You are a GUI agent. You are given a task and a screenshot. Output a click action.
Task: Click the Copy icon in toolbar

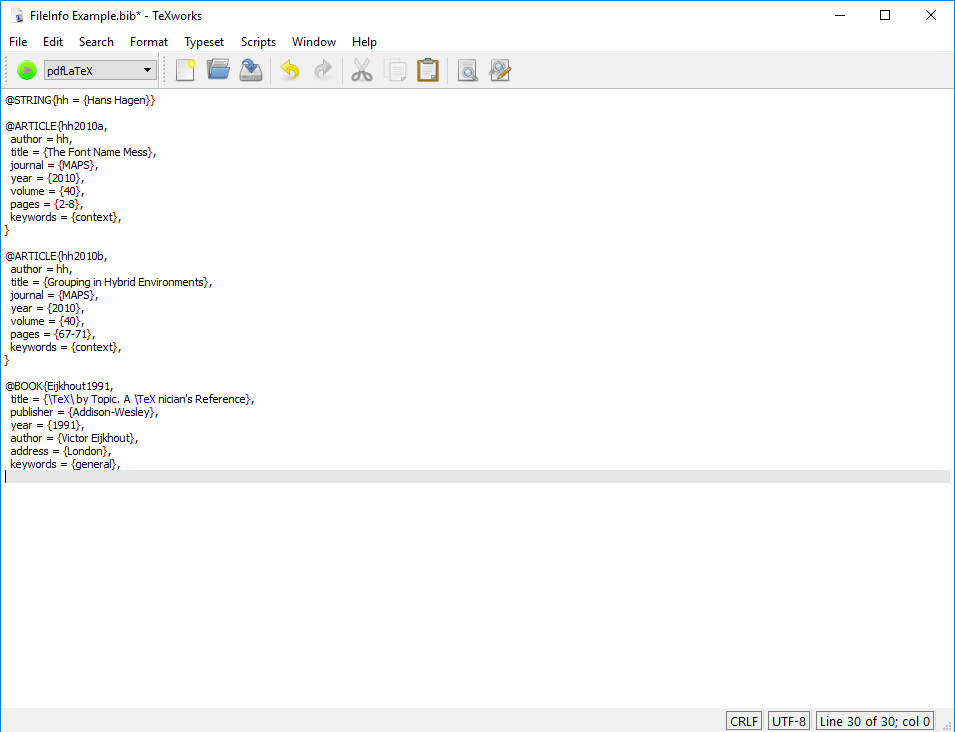(395, 71)
